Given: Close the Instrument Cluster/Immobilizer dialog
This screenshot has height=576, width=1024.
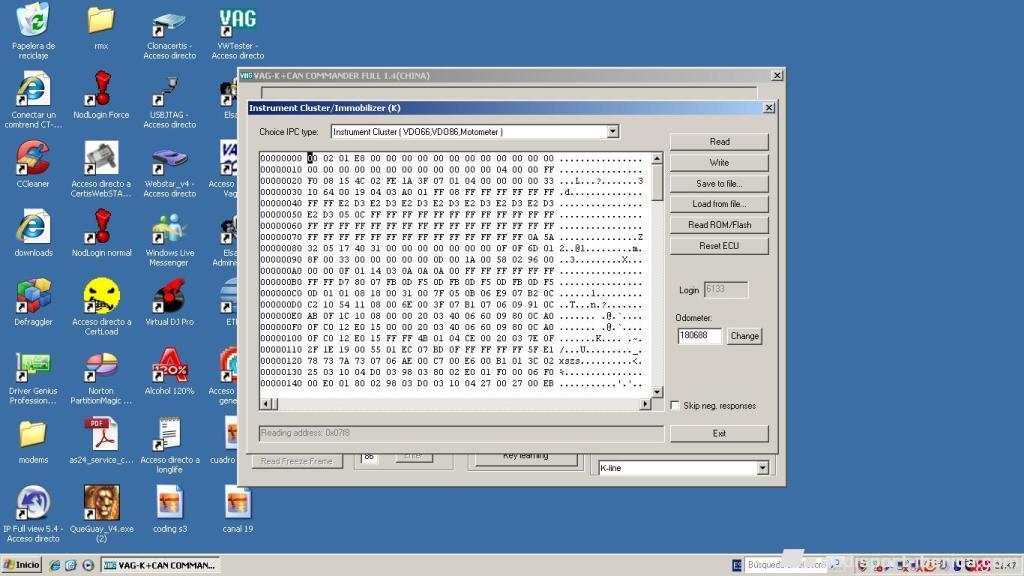Looking at the screenshot, I should pyautogui.click(x=769, y=108).
